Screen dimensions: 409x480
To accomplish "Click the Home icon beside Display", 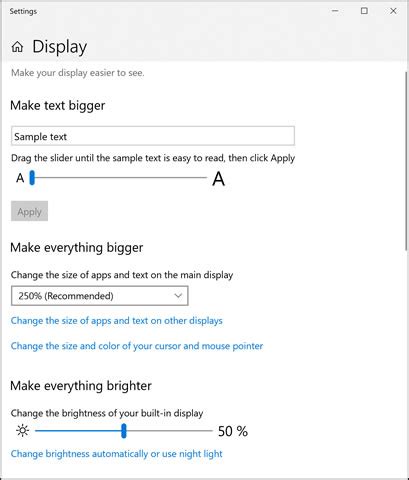I will (x=17, y=47).
